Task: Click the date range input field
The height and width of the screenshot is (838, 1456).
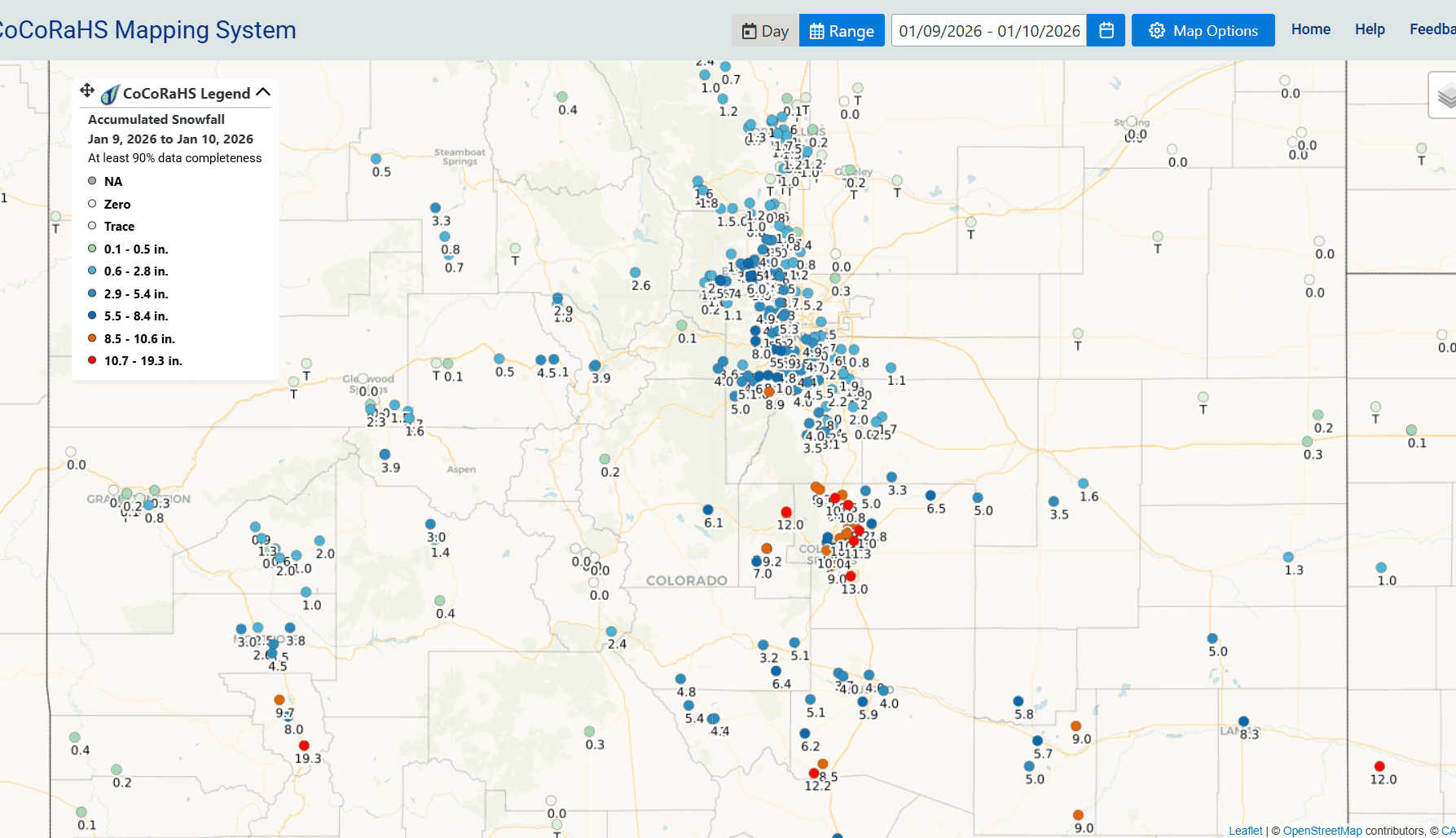Action: [x=989, y=31]
